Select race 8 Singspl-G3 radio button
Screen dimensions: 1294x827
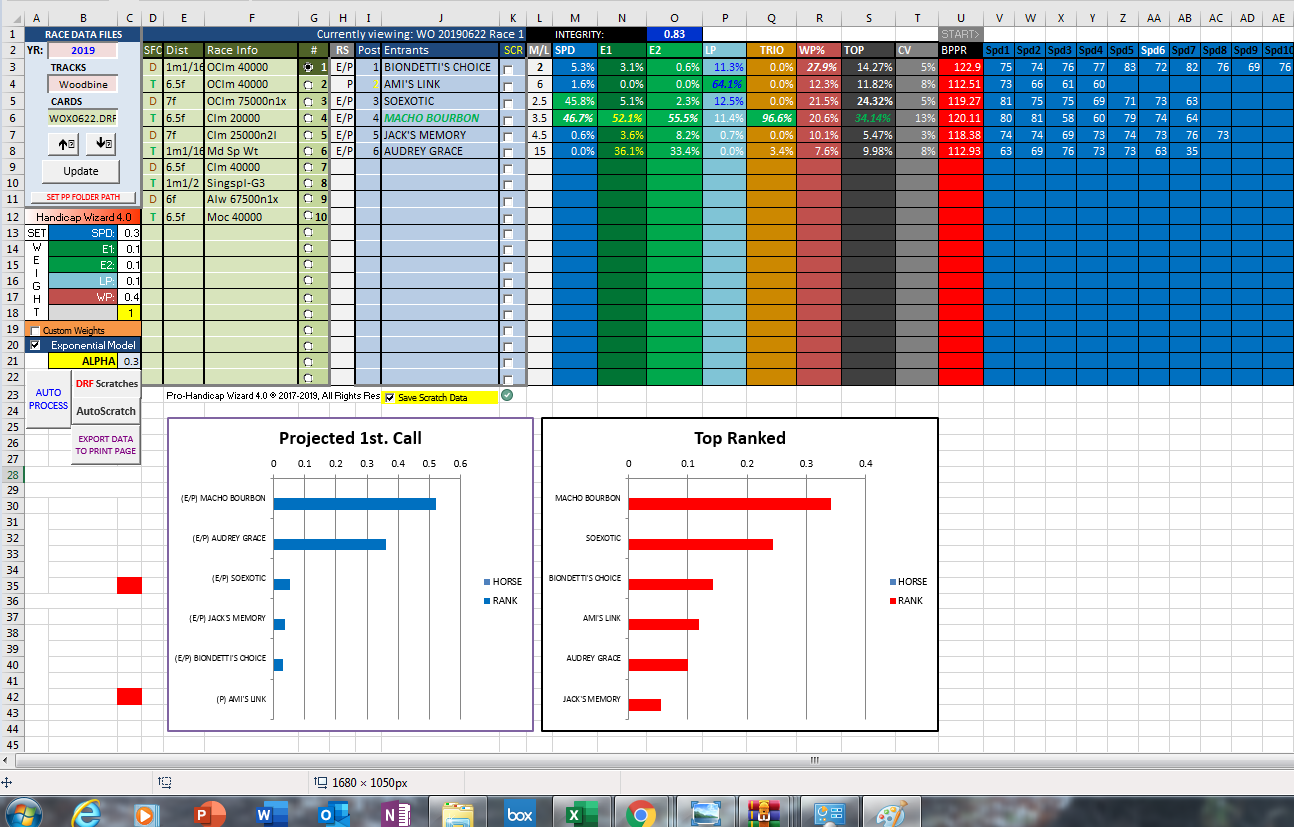(x=309, y=183)
